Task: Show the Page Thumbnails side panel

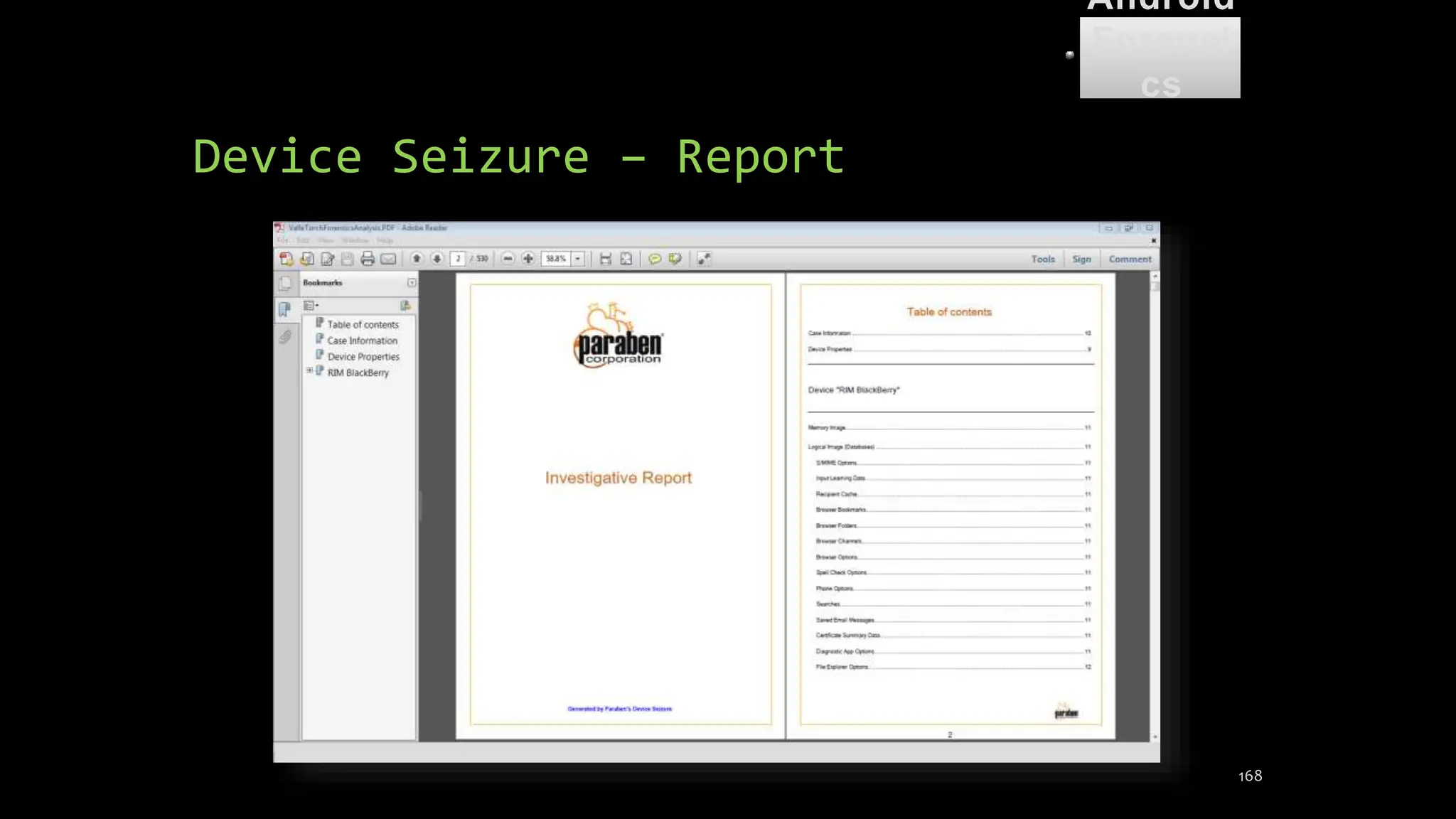Action: (x=285, y=283)
